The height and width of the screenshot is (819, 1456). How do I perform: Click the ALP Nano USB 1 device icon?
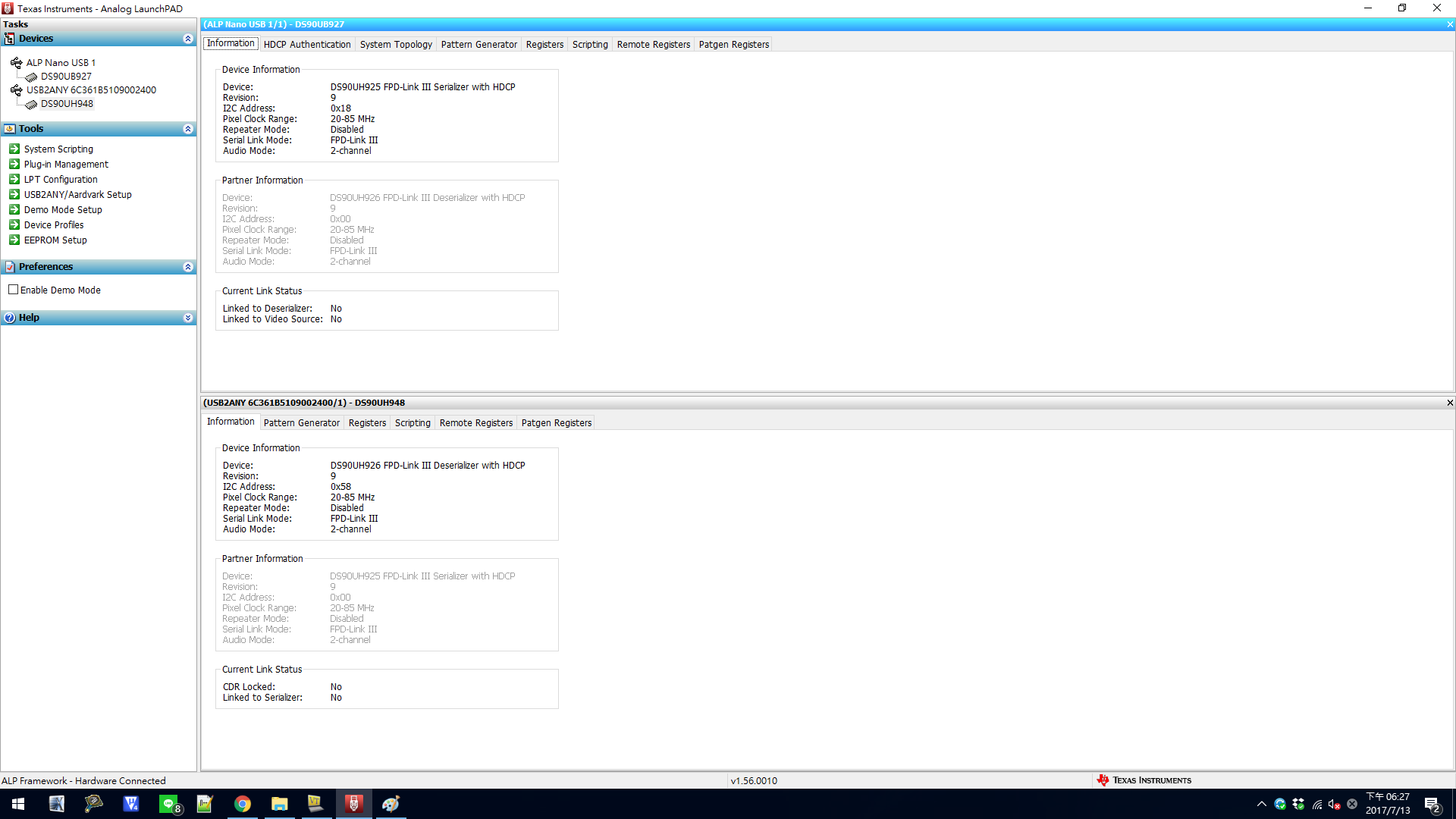[x=16, y=63]
